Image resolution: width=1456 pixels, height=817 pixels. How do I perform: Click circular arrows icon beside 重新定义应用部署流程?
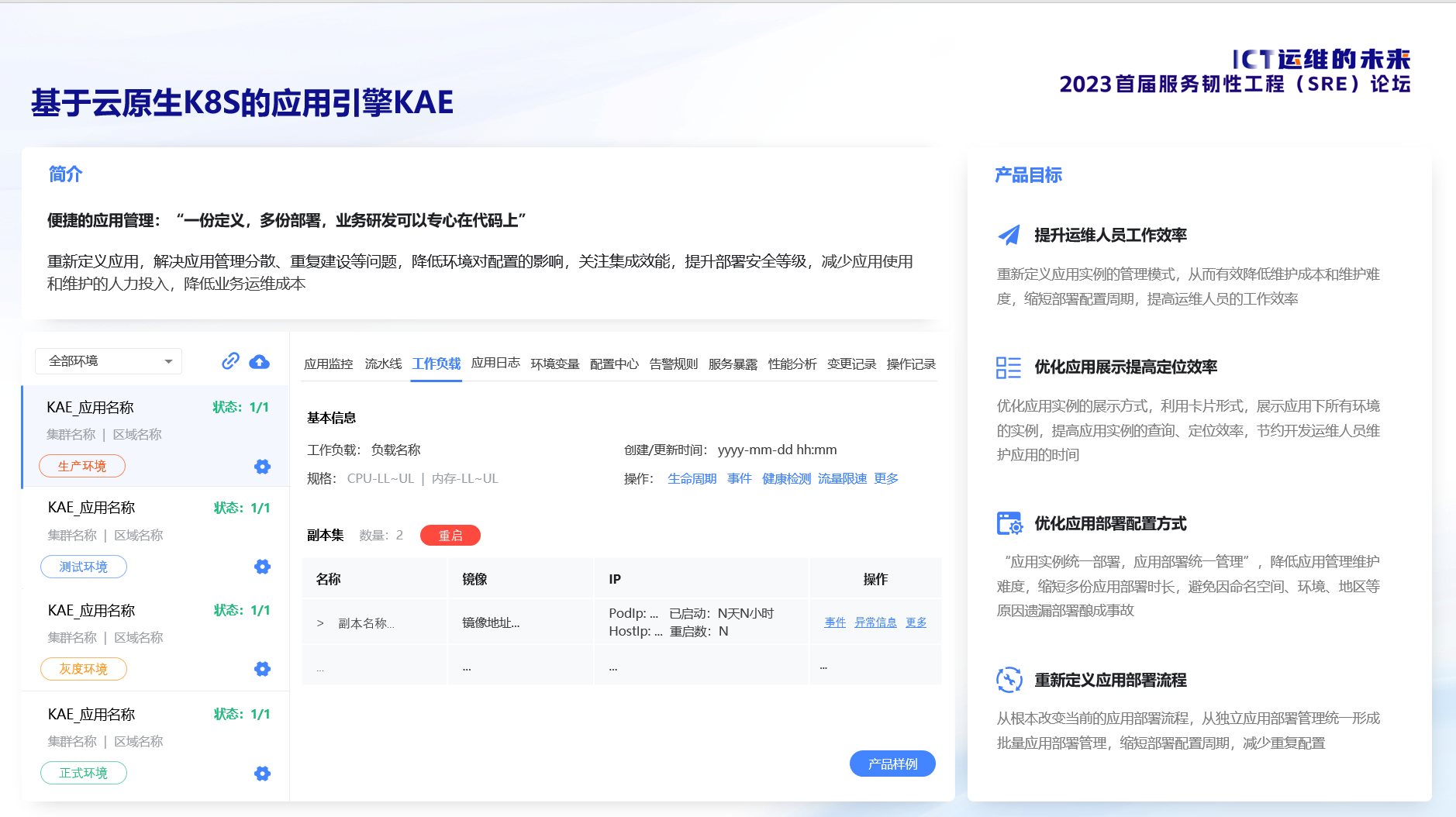[x=1009, y=680]
